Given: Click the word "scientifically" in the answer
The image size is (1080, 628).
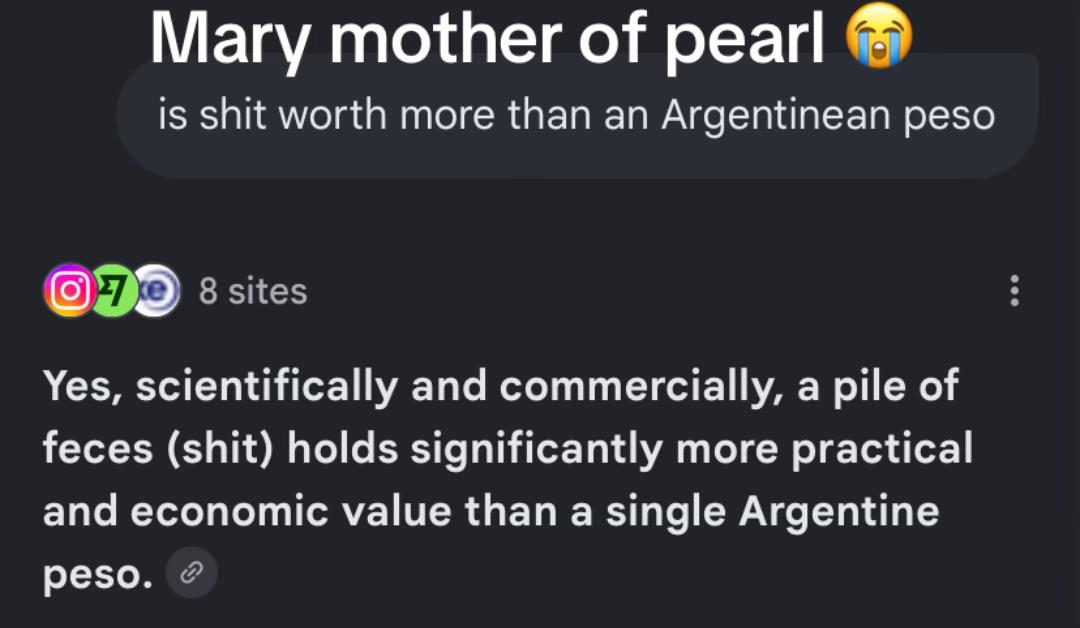Looking at the screenshot, I should 267,386.
